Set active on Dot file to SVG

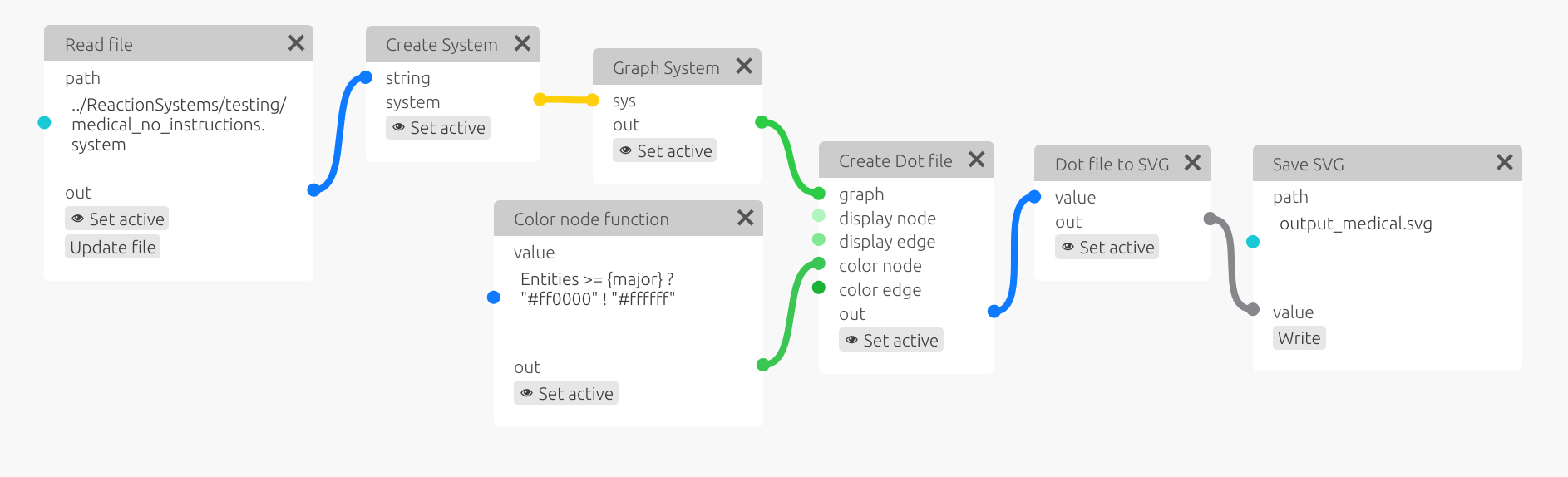coord(1107,248)
